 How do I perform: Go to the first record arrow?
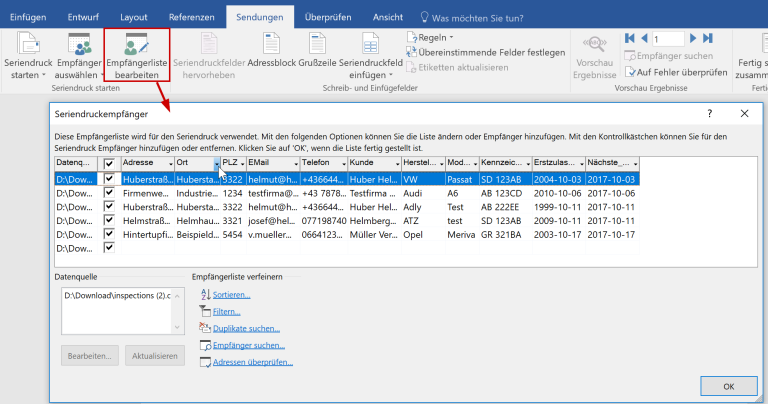630,38
